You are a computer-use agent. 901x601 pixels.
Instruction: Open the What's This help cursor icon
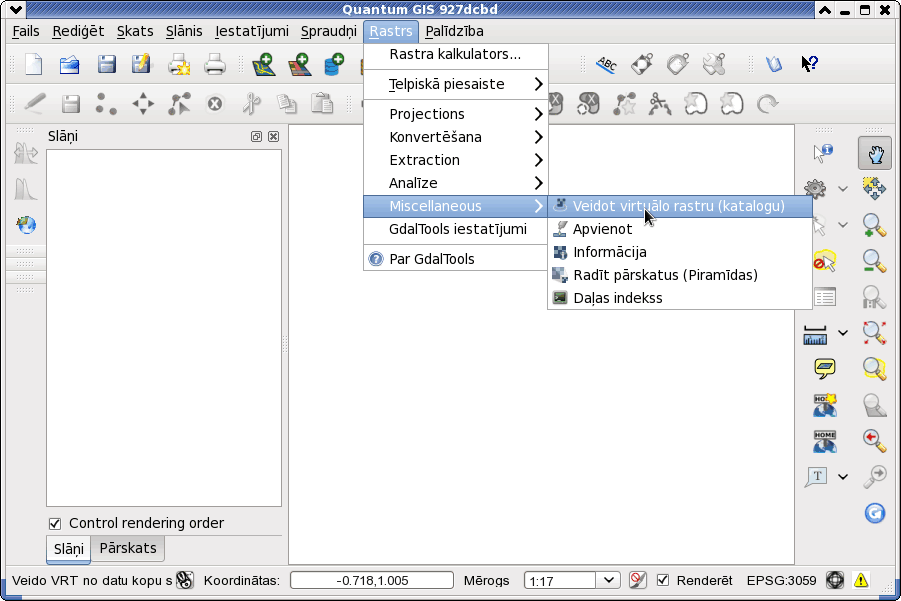(809, 64)
